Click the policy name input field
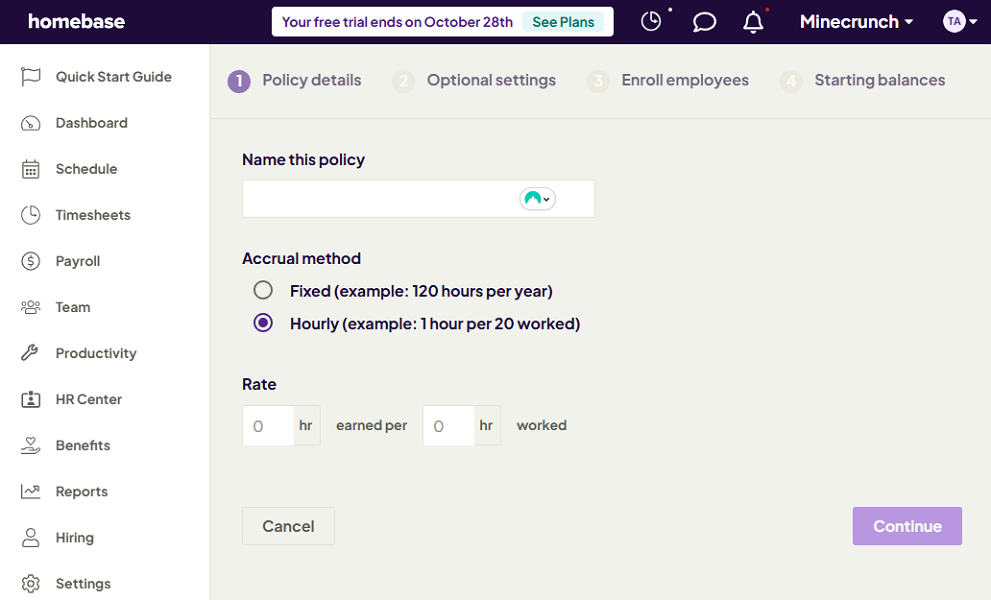The width and height of the screenshot is (991, 600). tap(380, 198)
